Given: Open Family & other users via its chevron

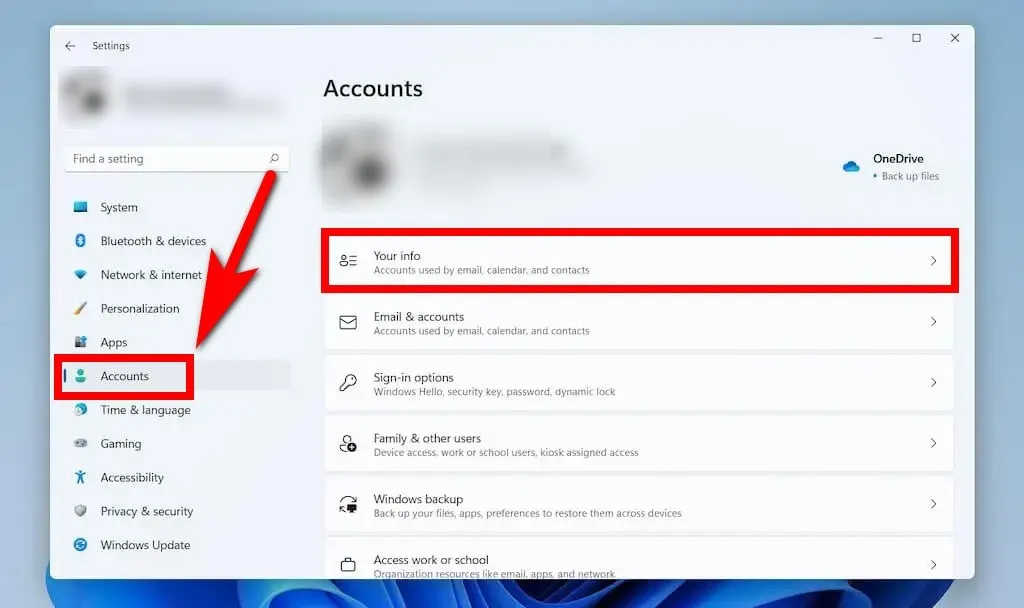Looking at the screenshot, I should coord(934,443).
